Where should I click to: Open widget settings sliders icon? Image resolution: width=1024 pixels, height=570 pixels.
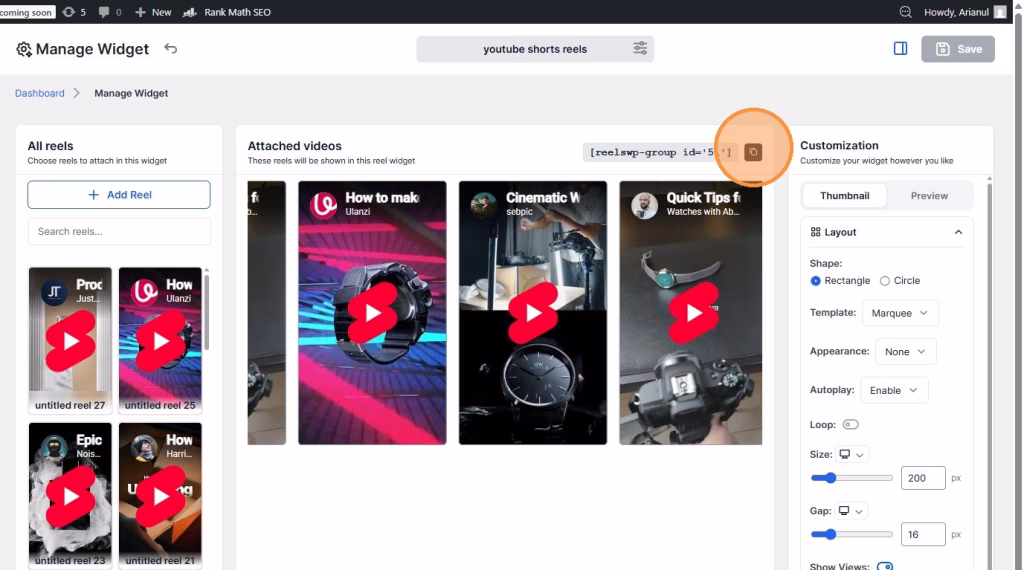(x=640, y=48)
